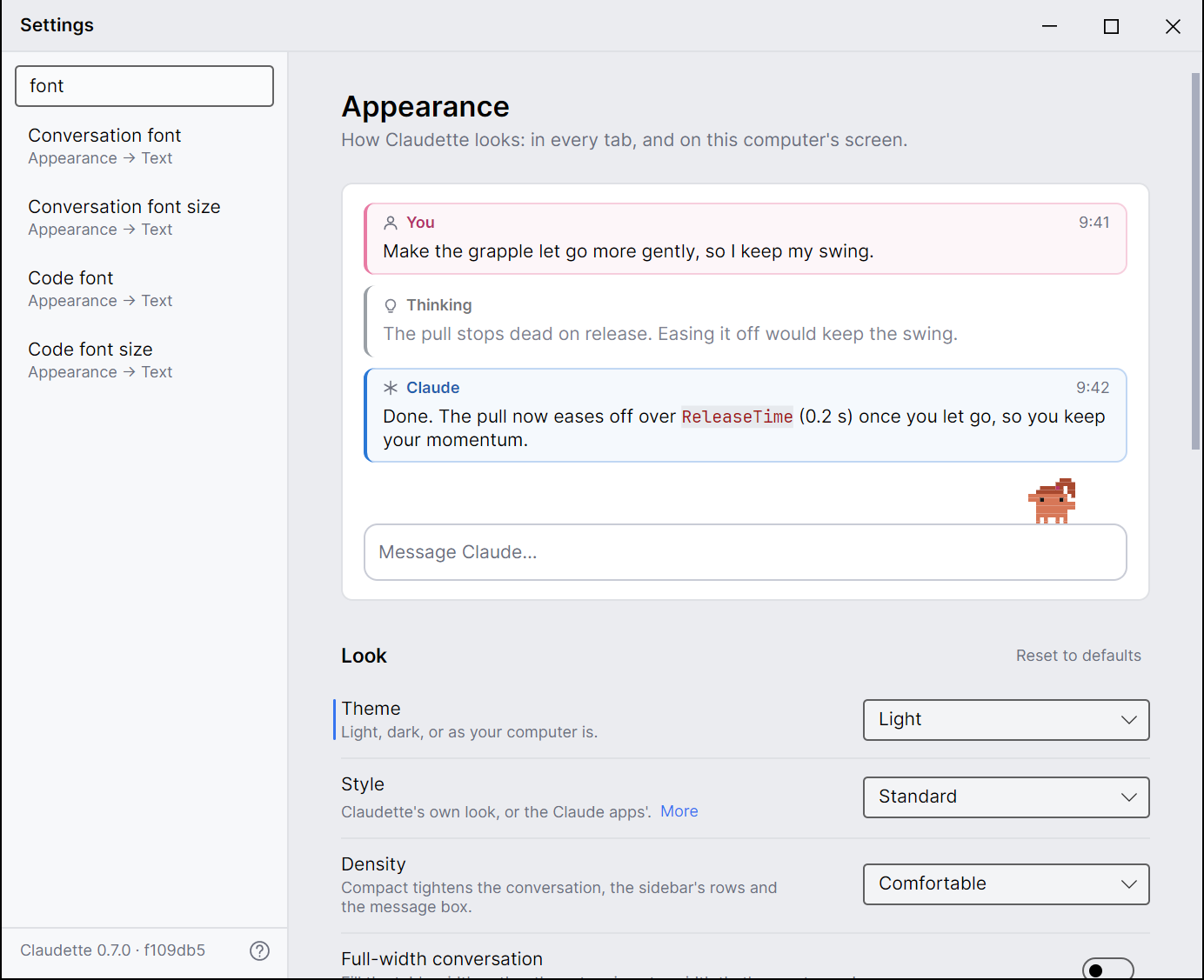Click the Full-width conversation label
The width and height of the screenshot is (1204, 980).
[442, 959]
